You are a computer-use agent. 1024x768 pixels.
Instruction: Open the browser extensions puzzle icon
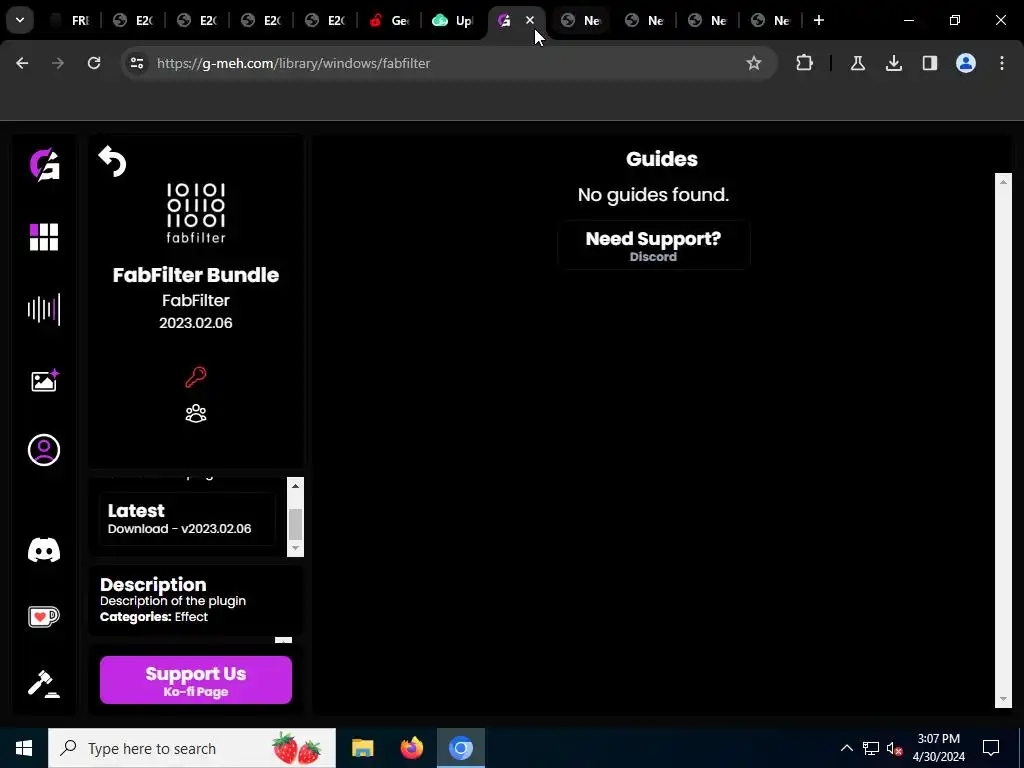805,63
